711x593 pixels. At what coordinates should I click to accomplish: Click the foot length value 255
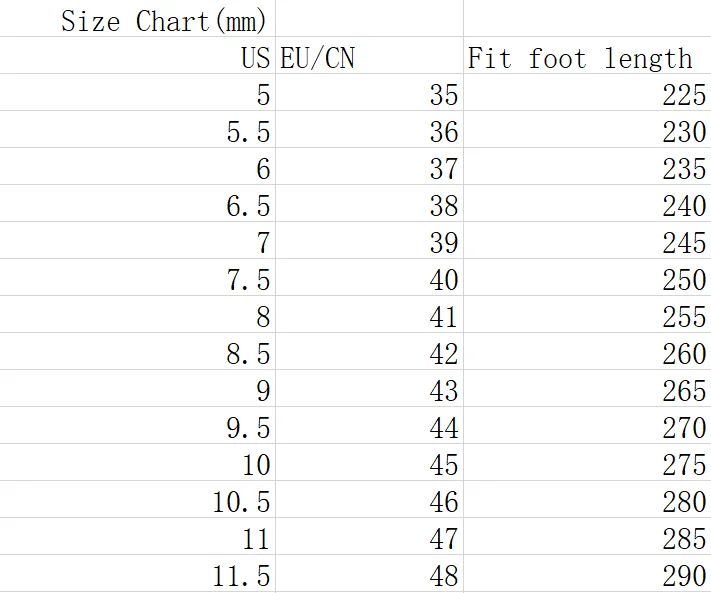(x=684, y=317)
